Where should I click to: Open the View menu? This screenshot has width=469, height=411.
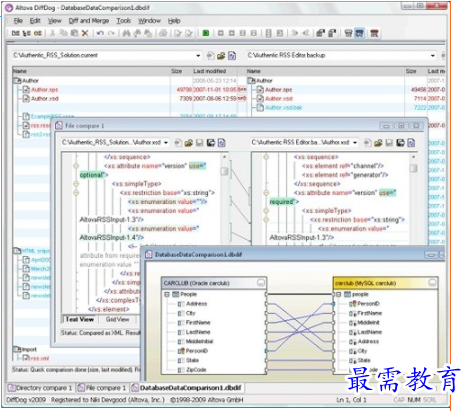coord(55,21)
